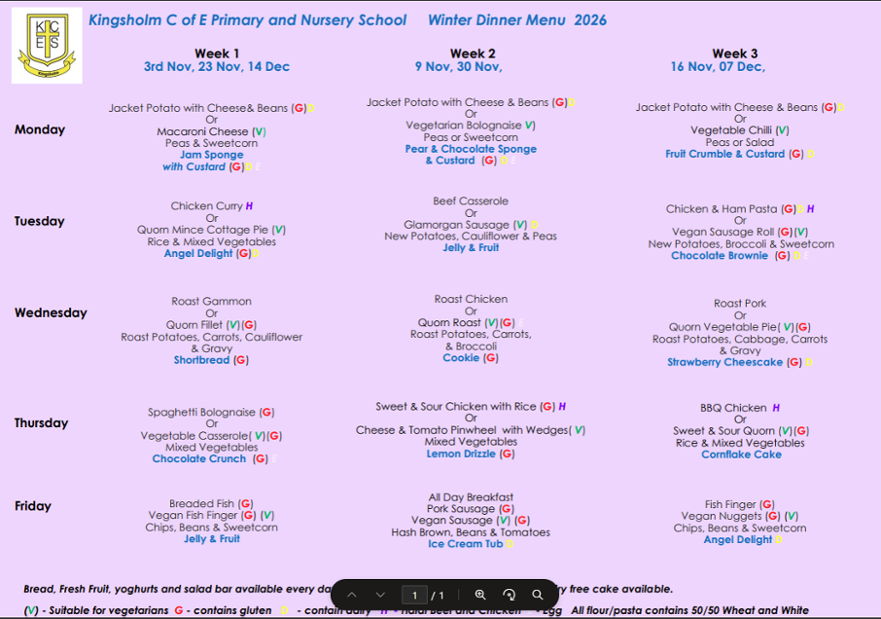881x619 pixels.
Task: Click the 'Wednesday' row label
Action: (x=51, y=313)
